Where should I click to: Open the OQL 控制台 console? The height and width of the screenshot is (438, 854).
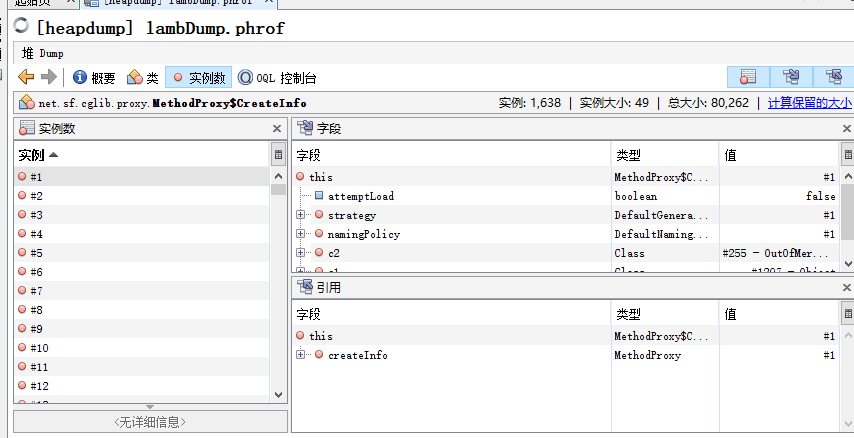pyautogui.click(x=277, y=78)
